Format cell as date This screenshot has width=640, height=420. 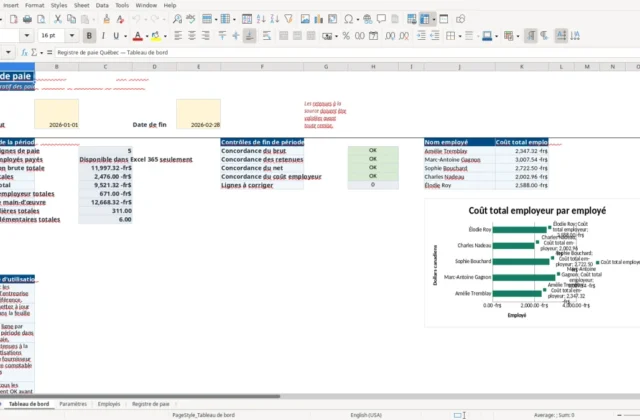(x=373, y=36)
